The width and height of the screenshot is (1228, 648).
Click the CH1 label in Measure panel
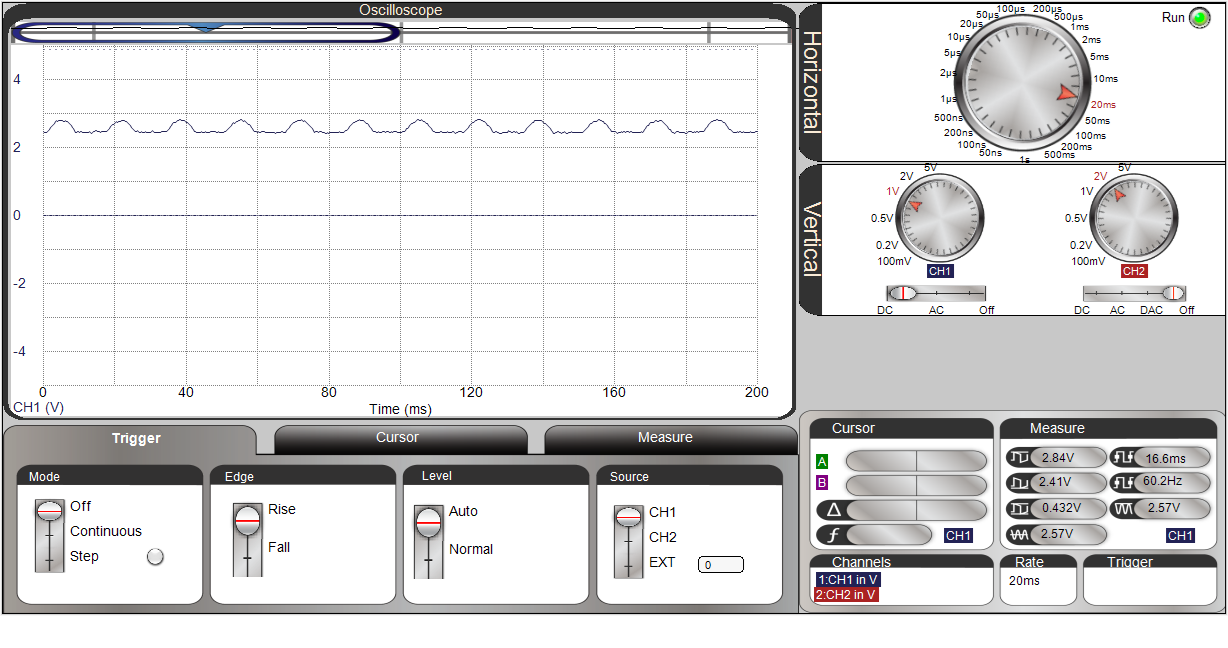coord(1180,536)
